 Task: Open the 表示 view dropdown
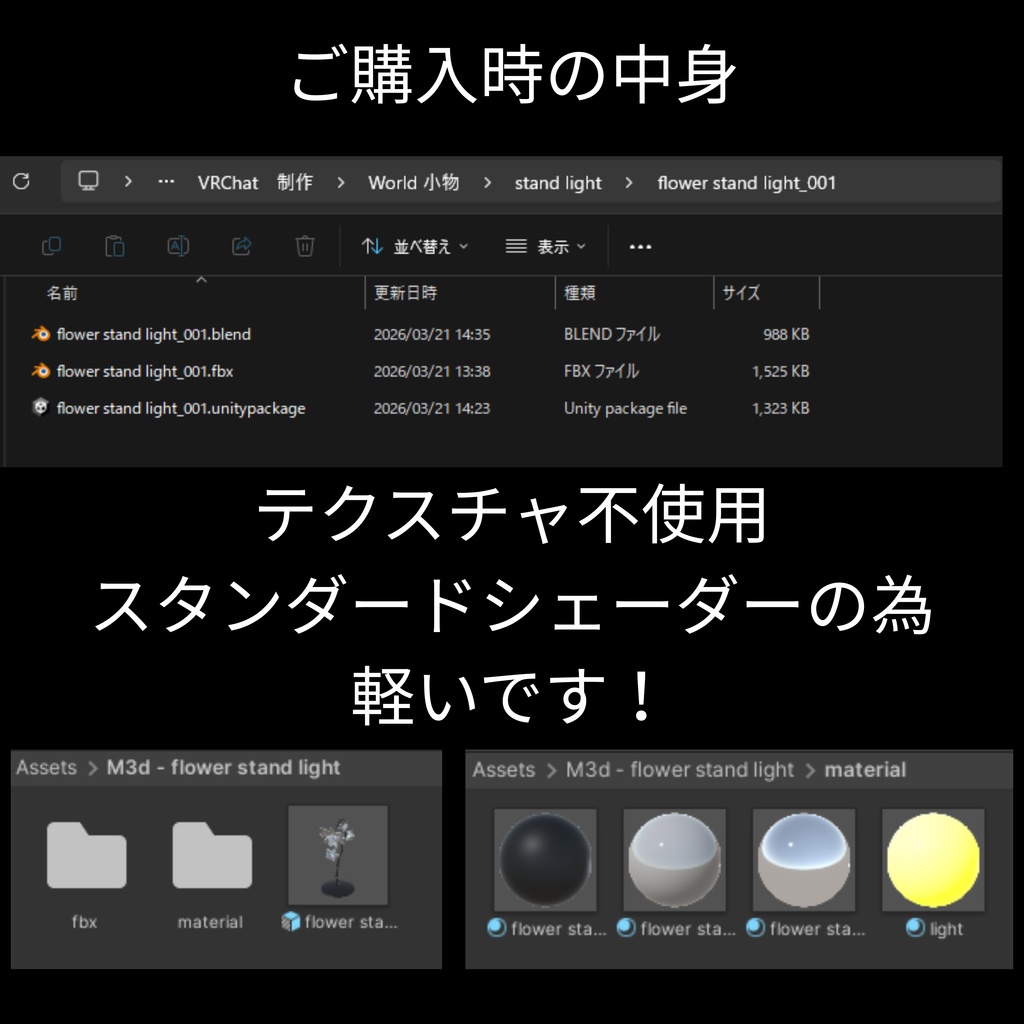(546, 247)
